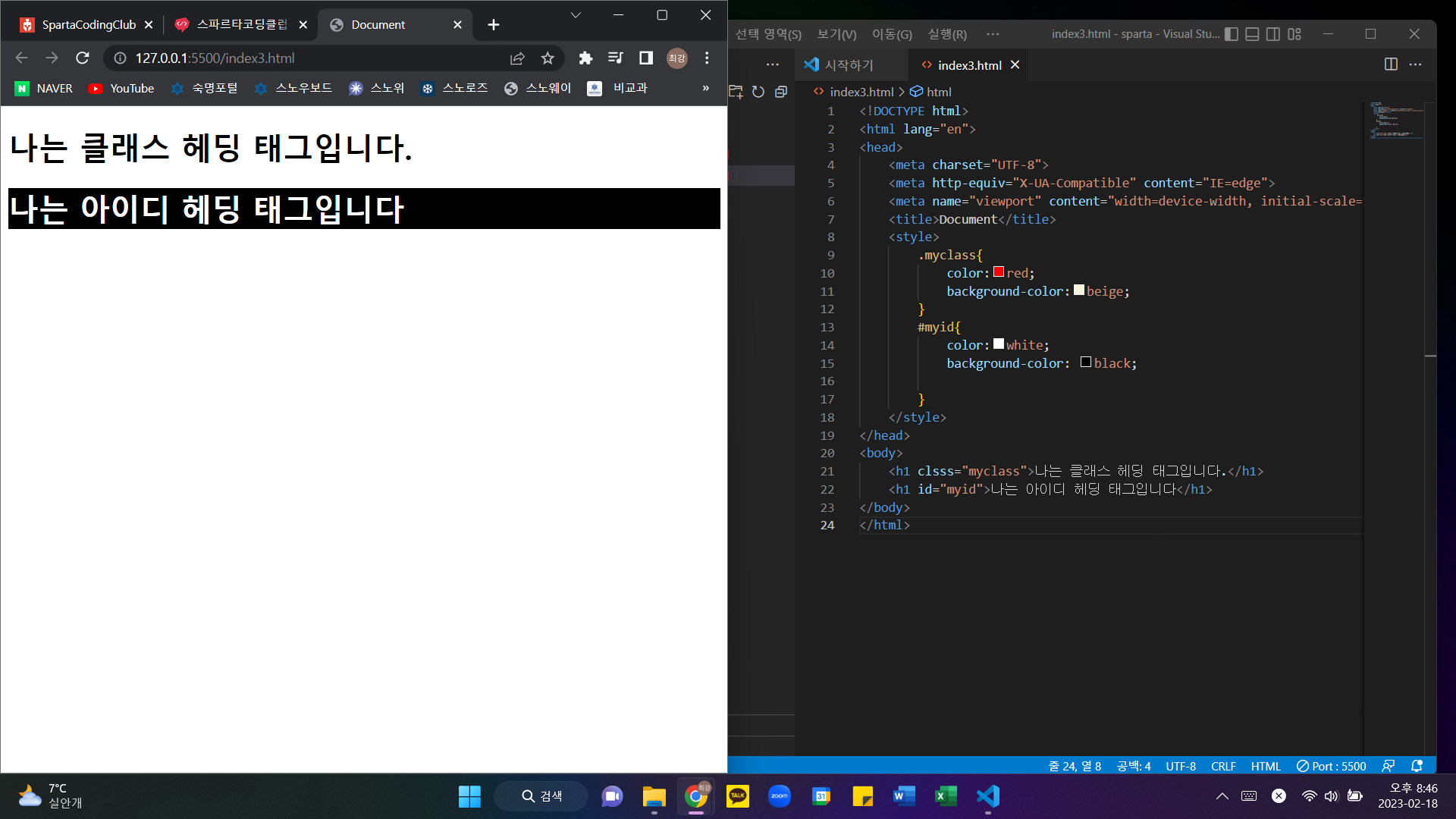Toggle VS Code primary sidebar layout
Screen dimensions: 1456x819
coord(1232,34)
